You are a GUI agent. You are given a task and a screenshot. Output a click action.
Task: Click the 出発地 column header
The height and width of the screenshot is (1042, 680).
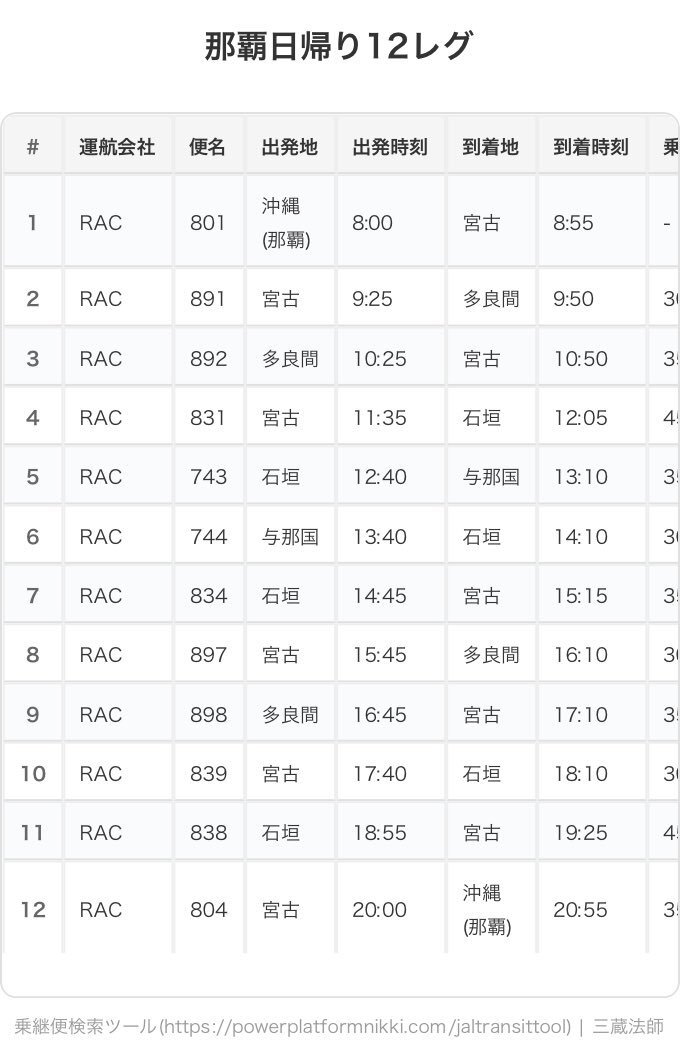[x=290, y=146]
